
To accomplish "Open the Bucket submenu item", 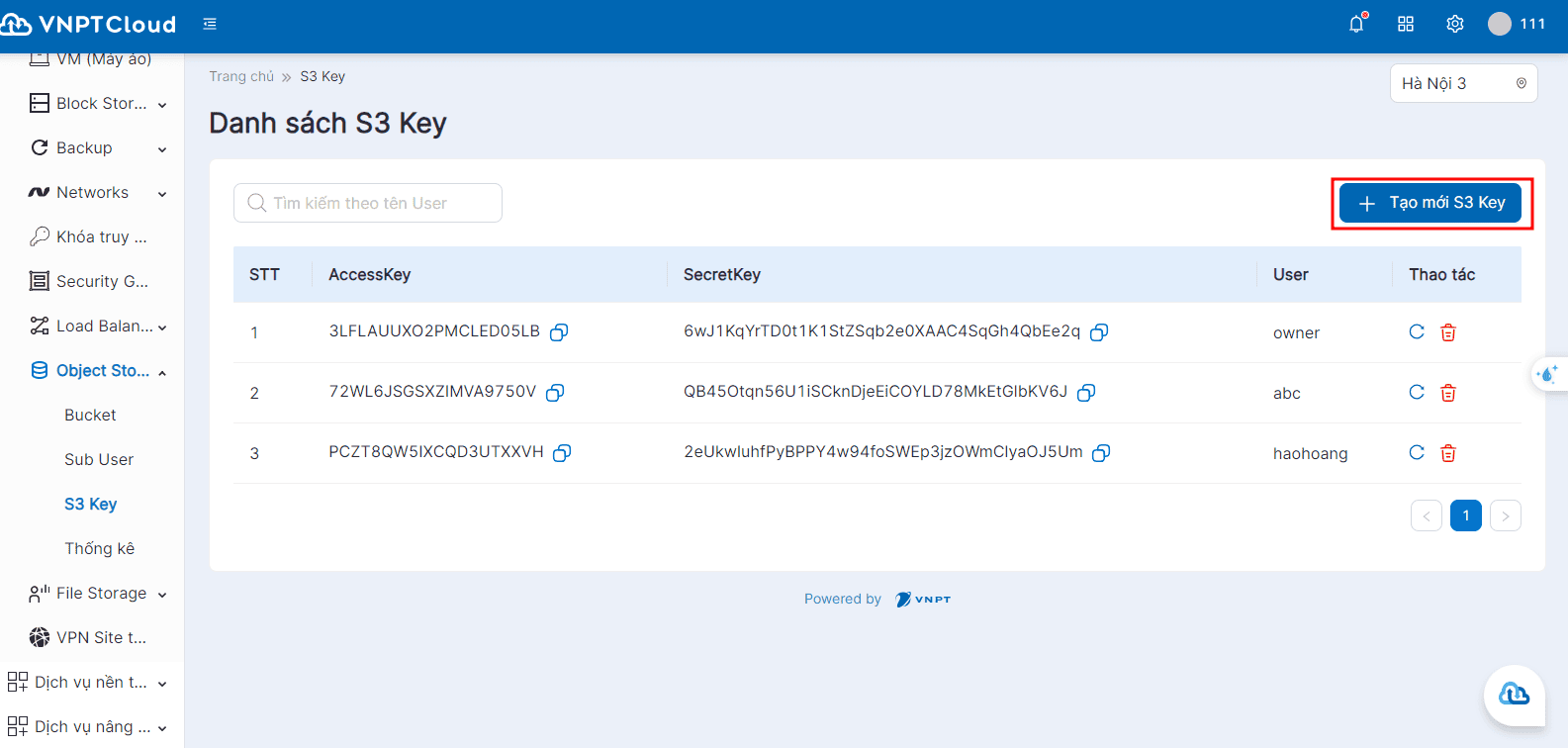I will click(x=90, y=415).
